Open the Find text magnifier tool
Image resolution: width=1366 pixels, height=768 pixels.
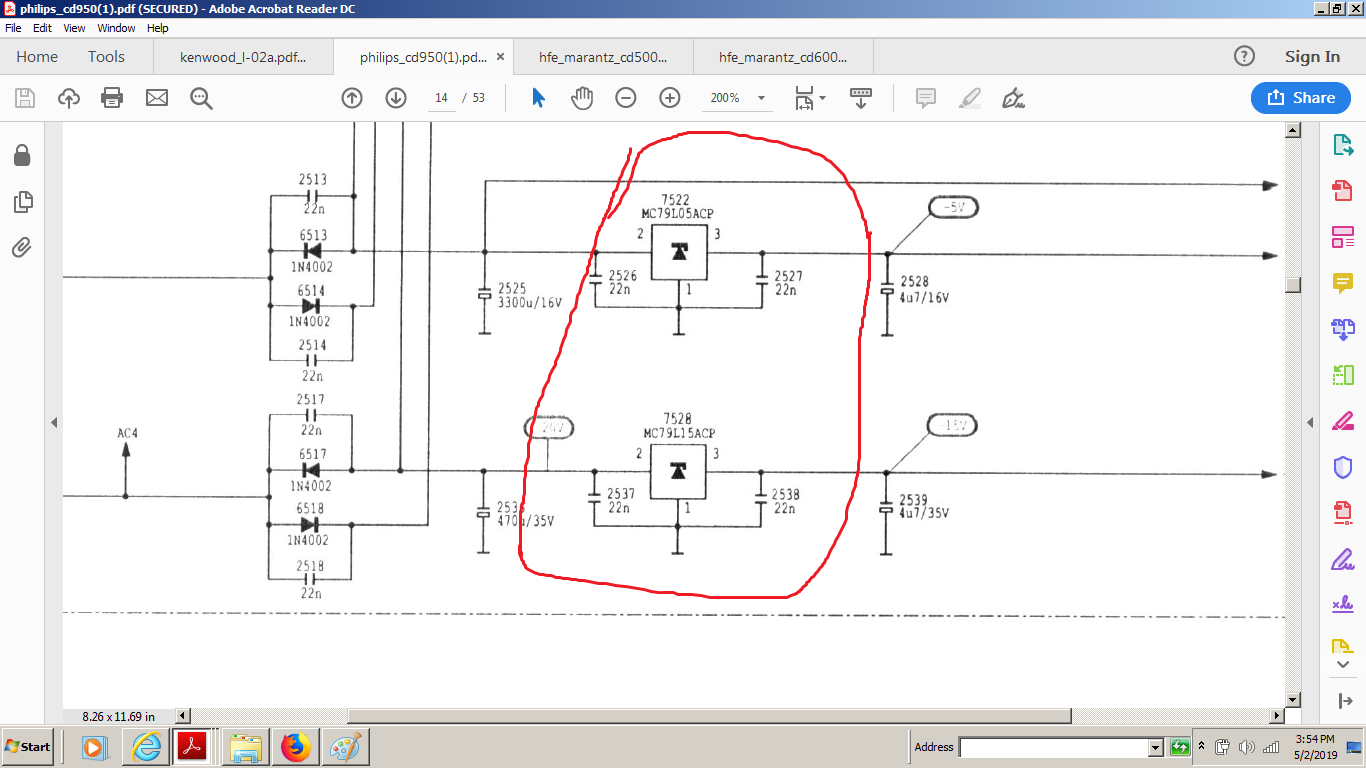tap(201, 98)
